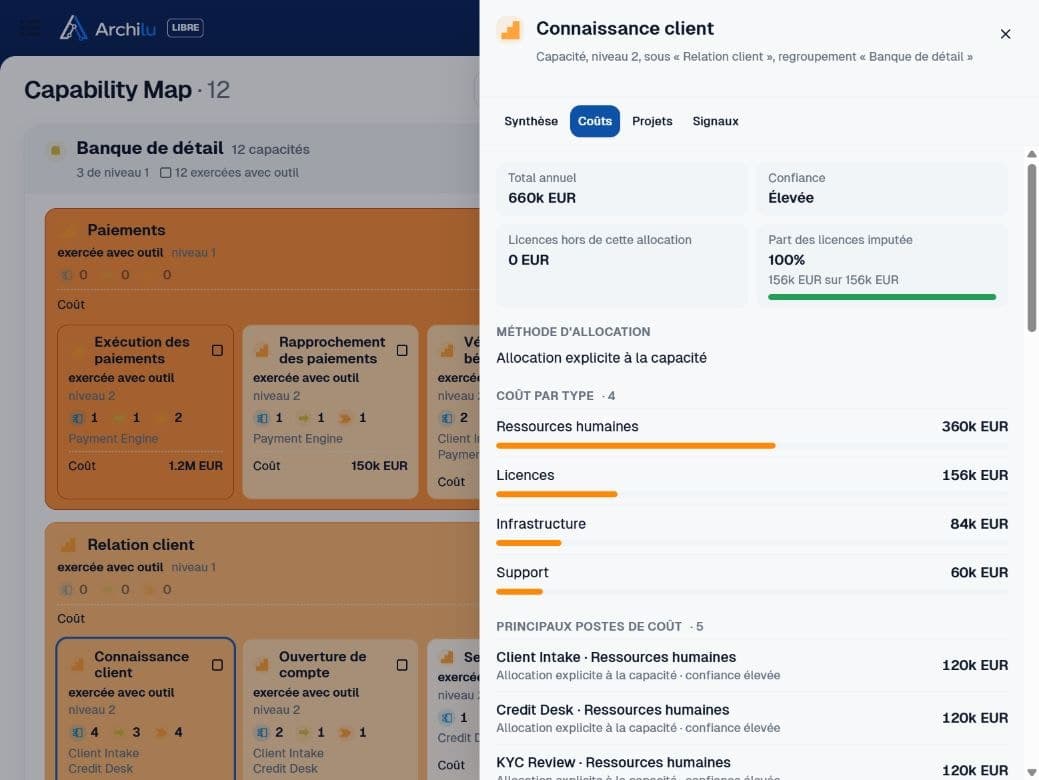This screenshot has height=780, width=1039.
Task: Click green arrow icon in Connaissance client card
Action: click(x=119, y=732)
